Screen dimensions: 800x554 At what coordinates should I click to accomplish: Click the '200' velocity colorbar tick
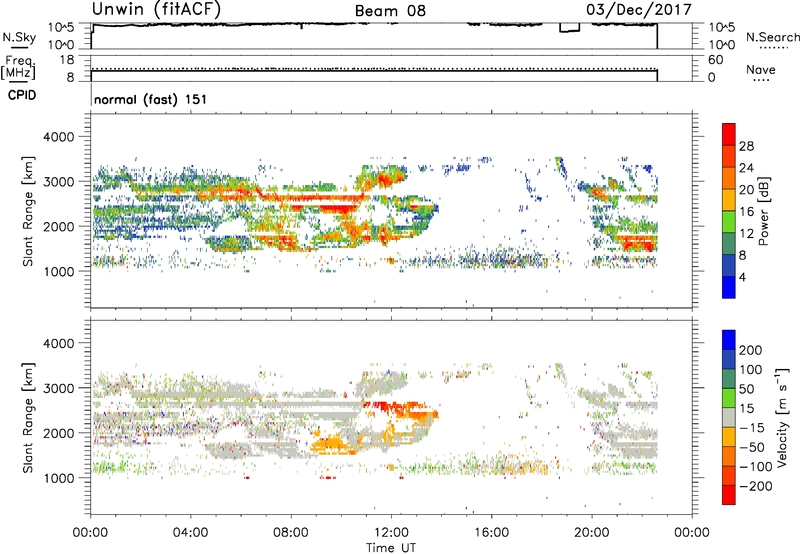[751, 350]
